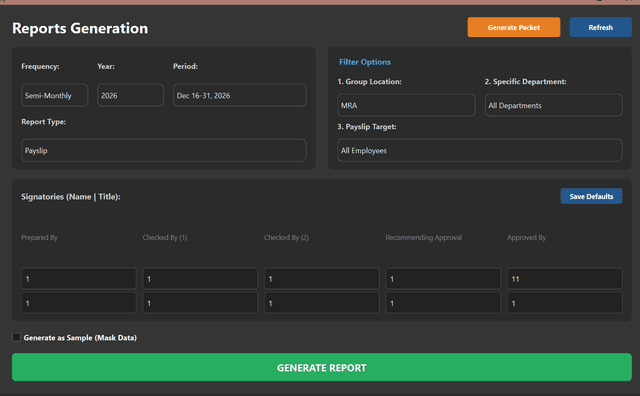The height and width of the screenshot is (396, 640).
Task: Click the Recommending Approval name field
Action: click(x=443, y=279)
